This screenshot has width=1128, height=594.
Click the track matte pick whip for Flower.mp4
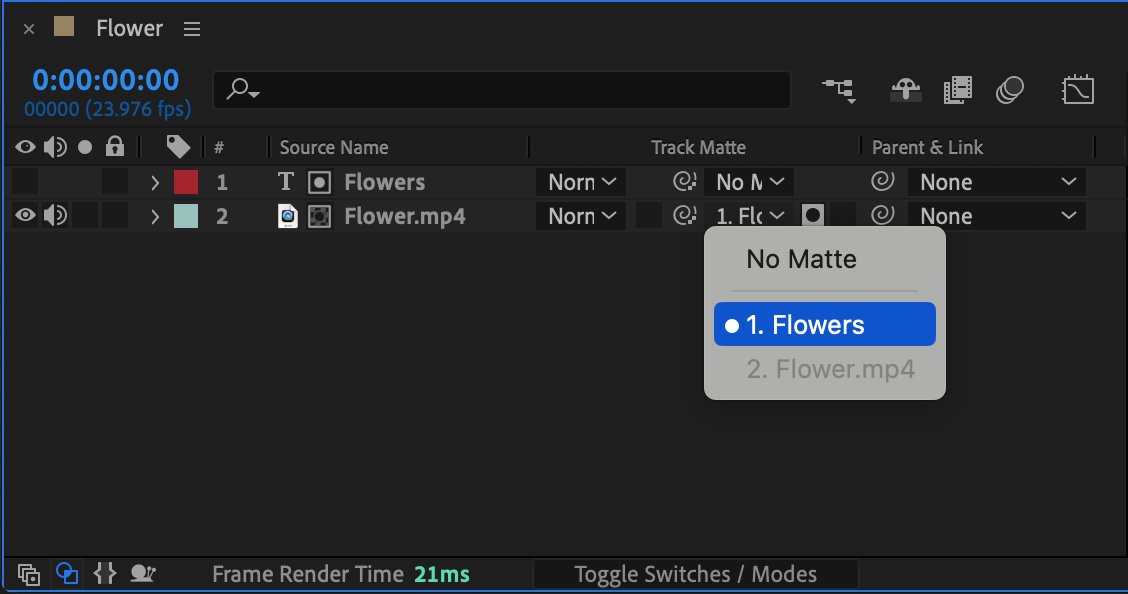coord(684,216)
